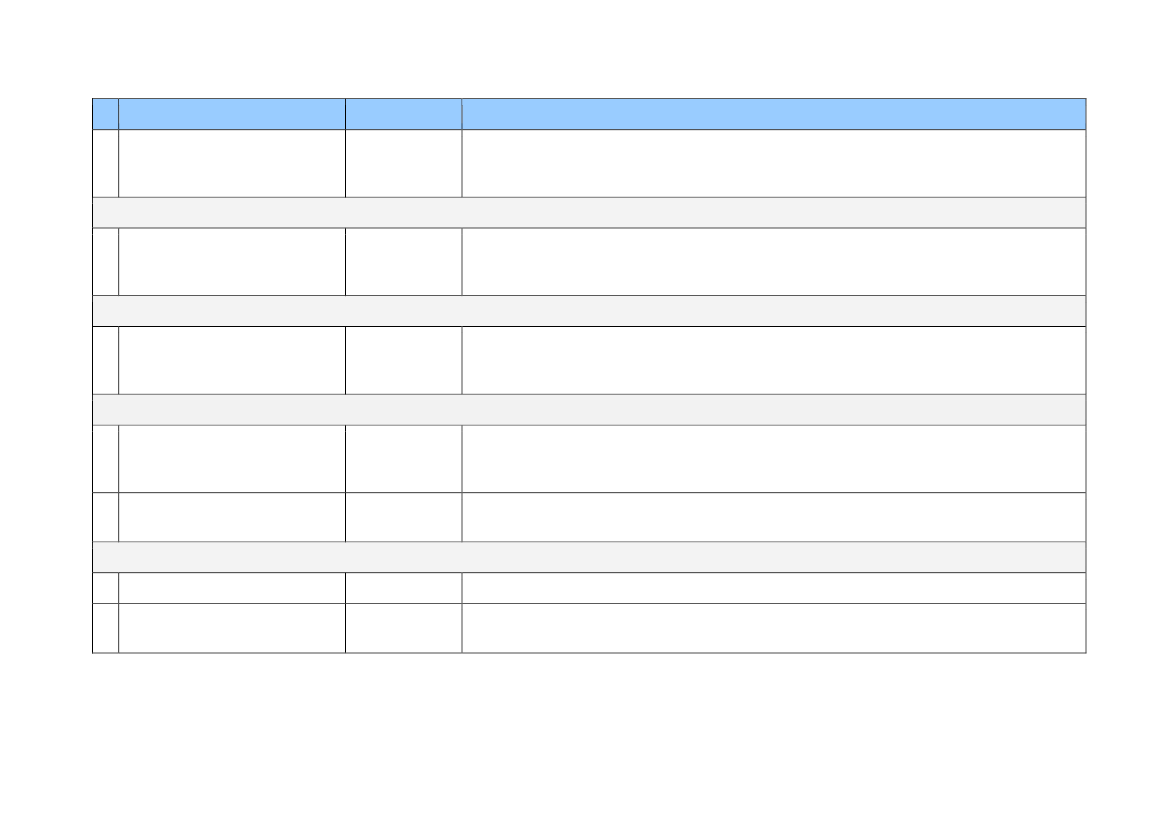
Task: Select the widest blue header cell
Action: pyautogui.click(x=773, y=114)
